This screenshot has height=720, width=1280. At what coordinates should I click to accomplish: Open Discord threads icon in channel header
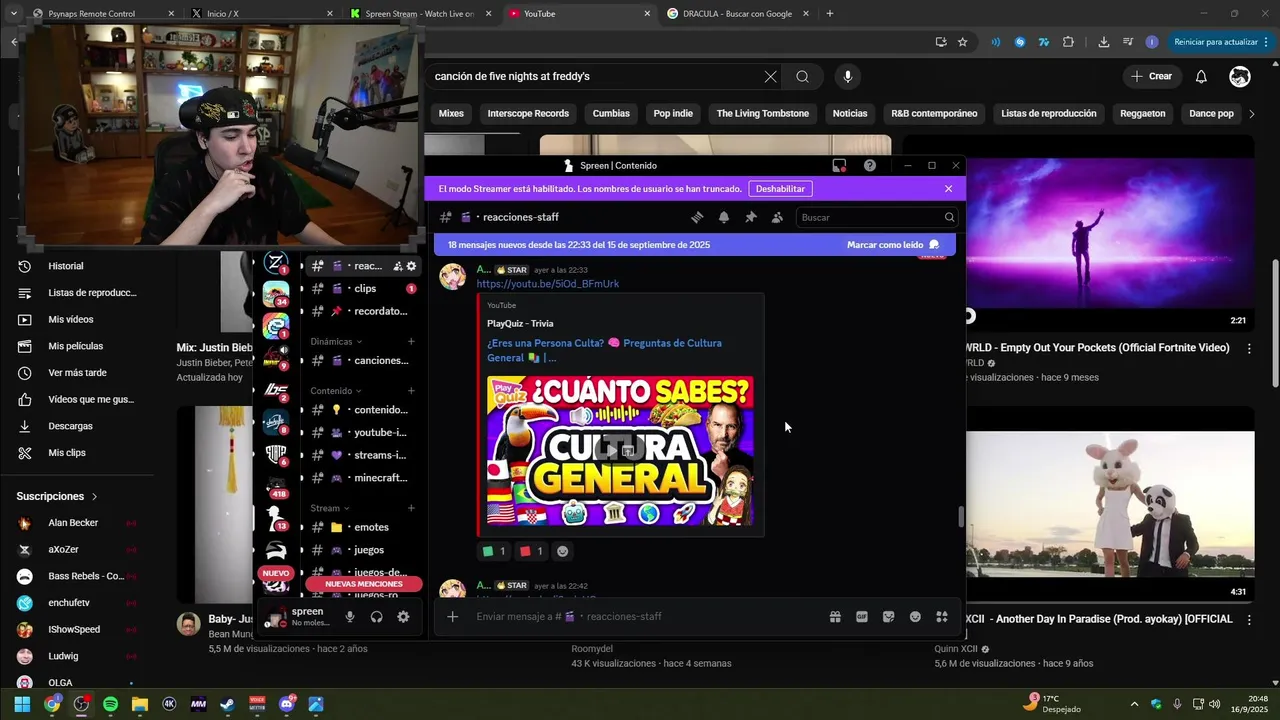click(x=697, y=217)
